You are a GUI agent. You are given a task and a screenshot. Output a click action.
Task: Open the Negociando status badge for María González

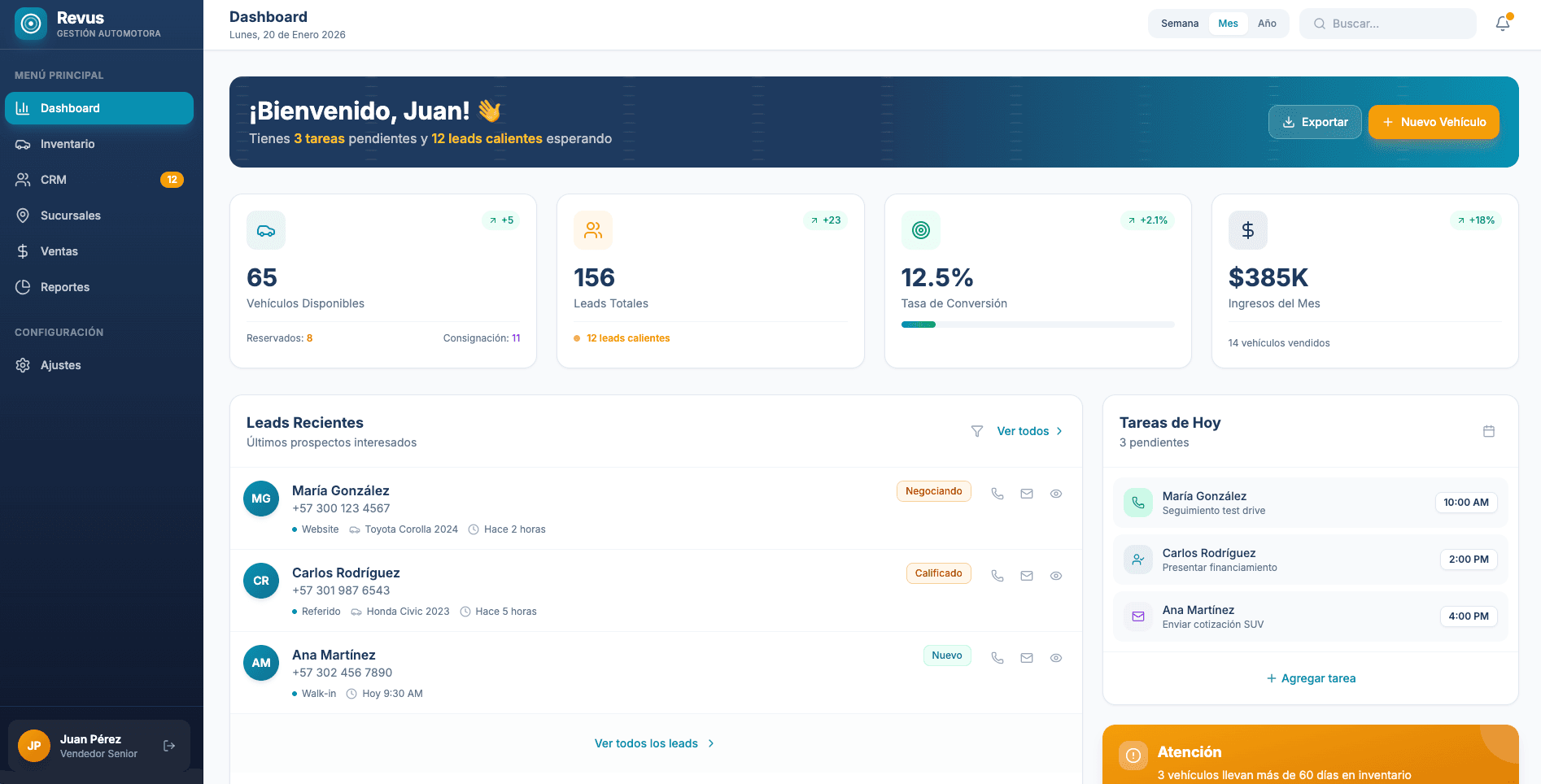pyautogui.click(x=933, y=491)
